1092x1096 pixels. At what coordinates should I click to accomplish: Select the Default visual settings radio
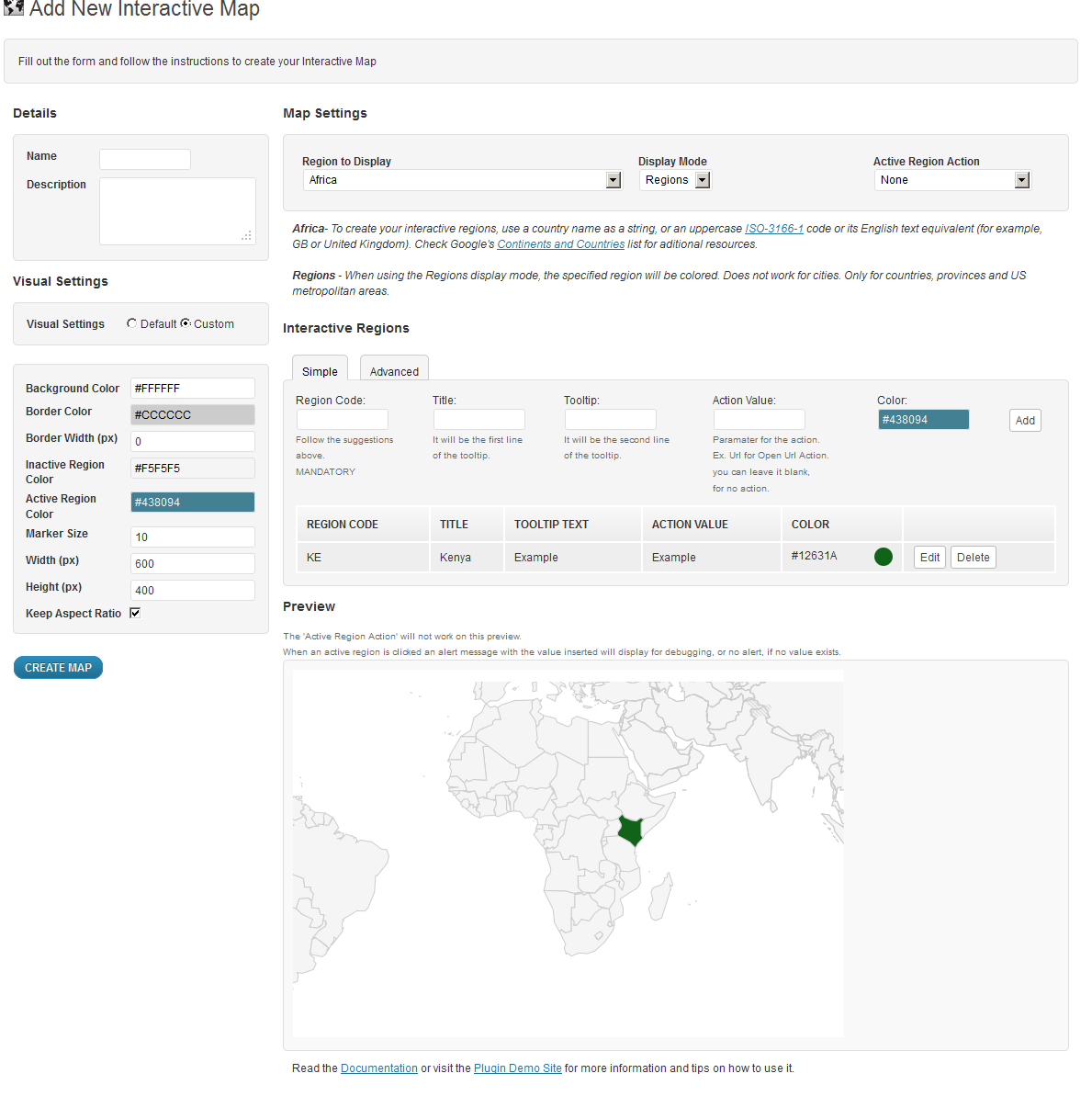(x=132, y=323)
